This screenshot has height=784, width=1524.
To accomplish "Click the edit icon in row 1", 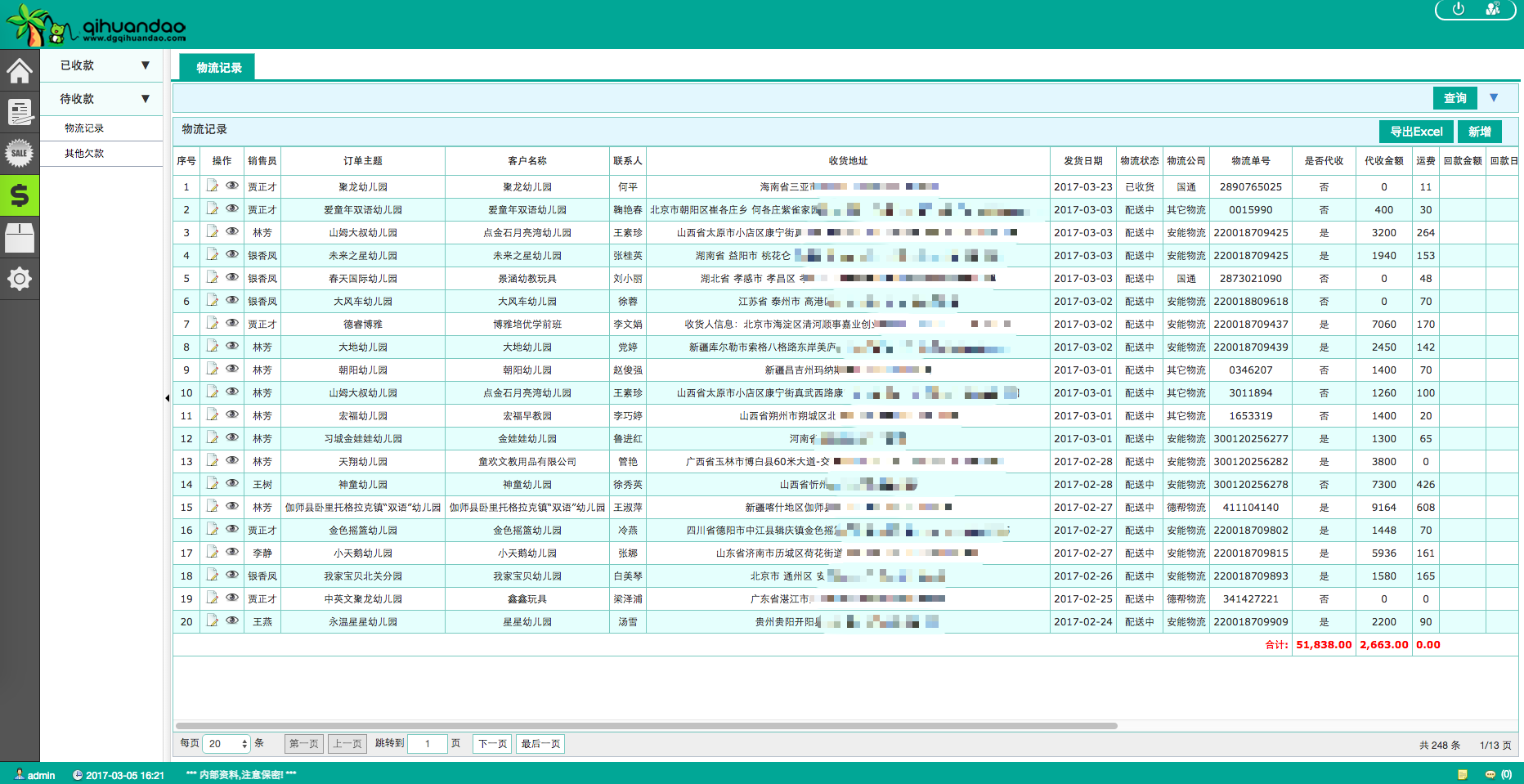I will [x=213, y=186].
